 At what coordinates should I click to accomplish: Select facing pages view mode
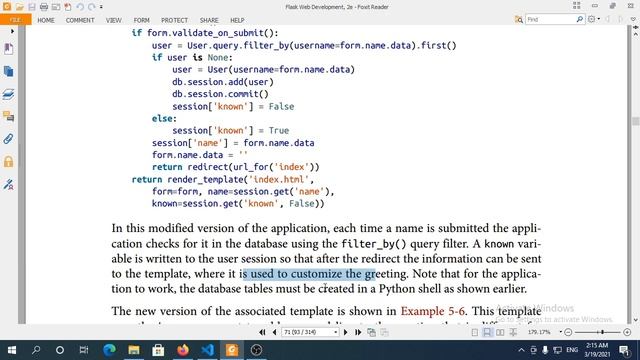tap(500, 333)
